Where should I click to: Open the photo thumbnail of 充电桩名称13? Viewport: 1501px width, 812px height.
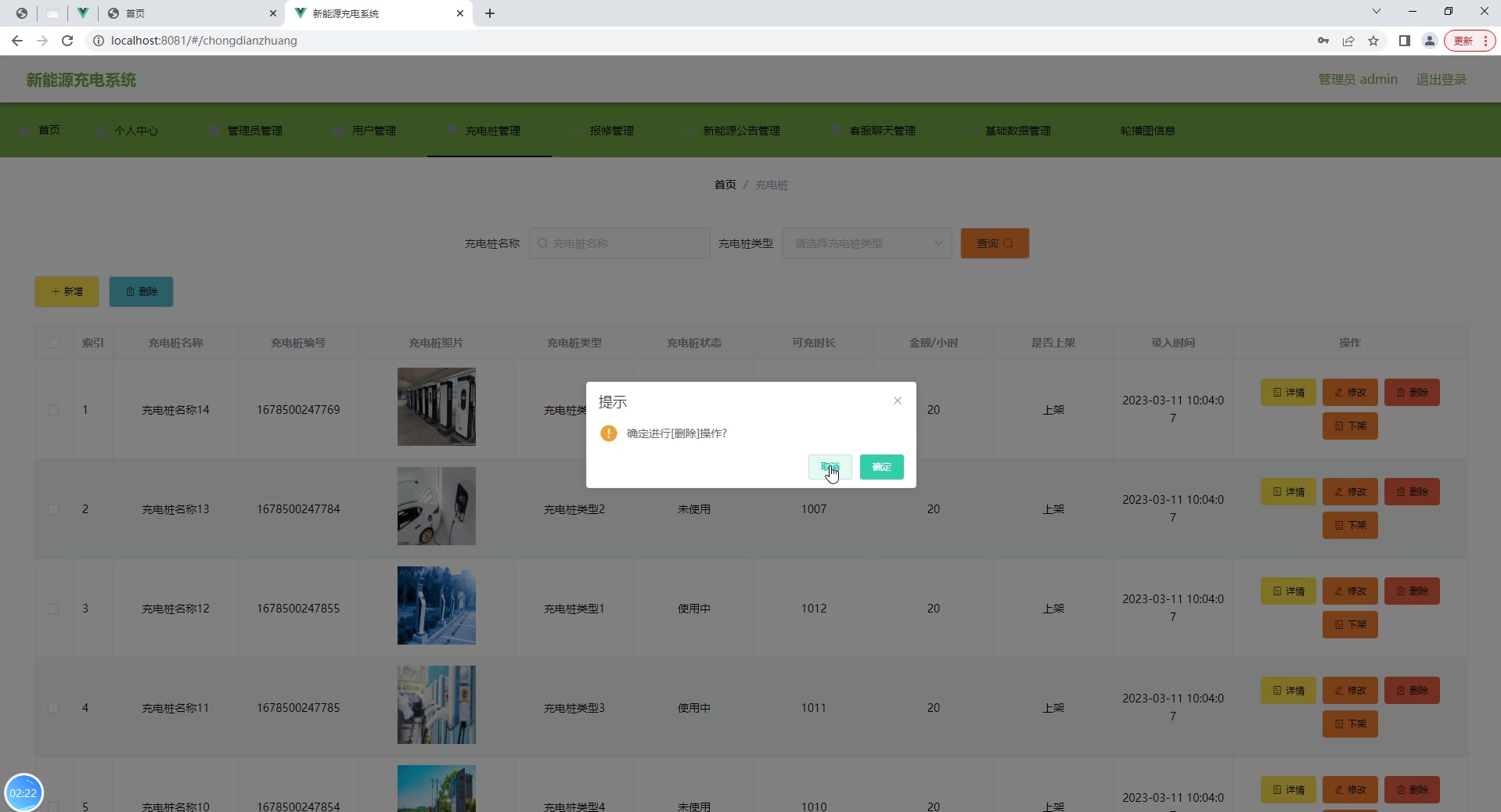437,506
